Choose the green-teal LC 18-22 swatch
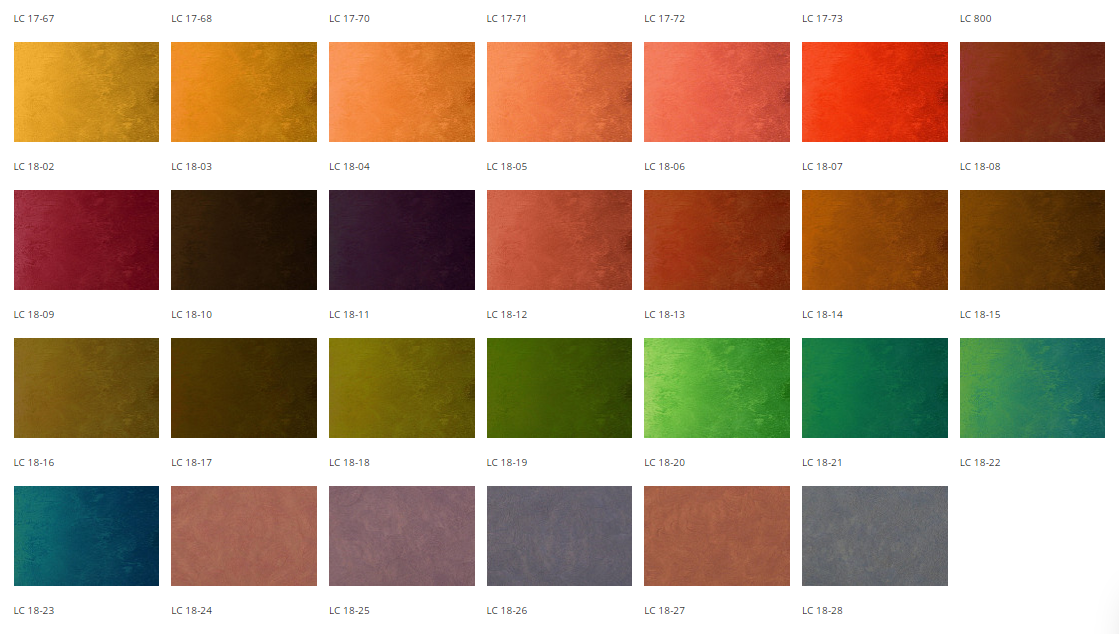Screen dimensions: 1119x634 click(x=1033, y=388)
